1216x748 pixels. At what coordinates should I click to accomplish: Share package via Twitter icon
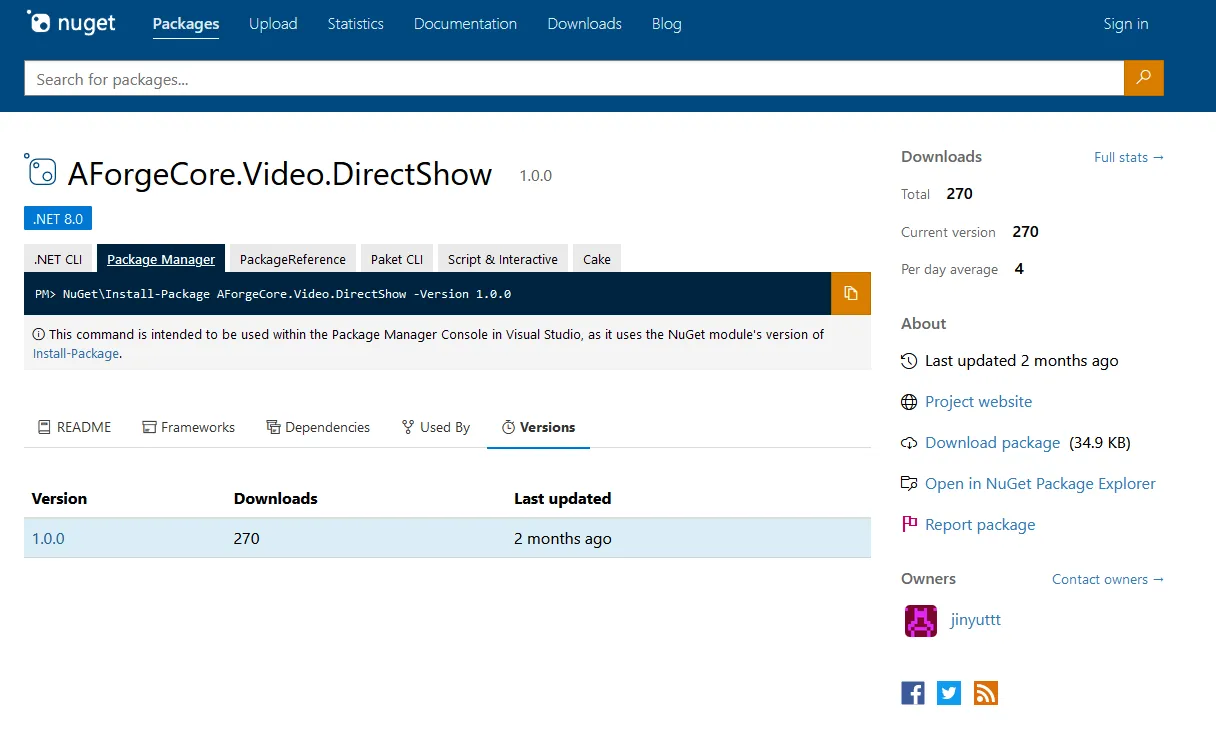(949, 693)
